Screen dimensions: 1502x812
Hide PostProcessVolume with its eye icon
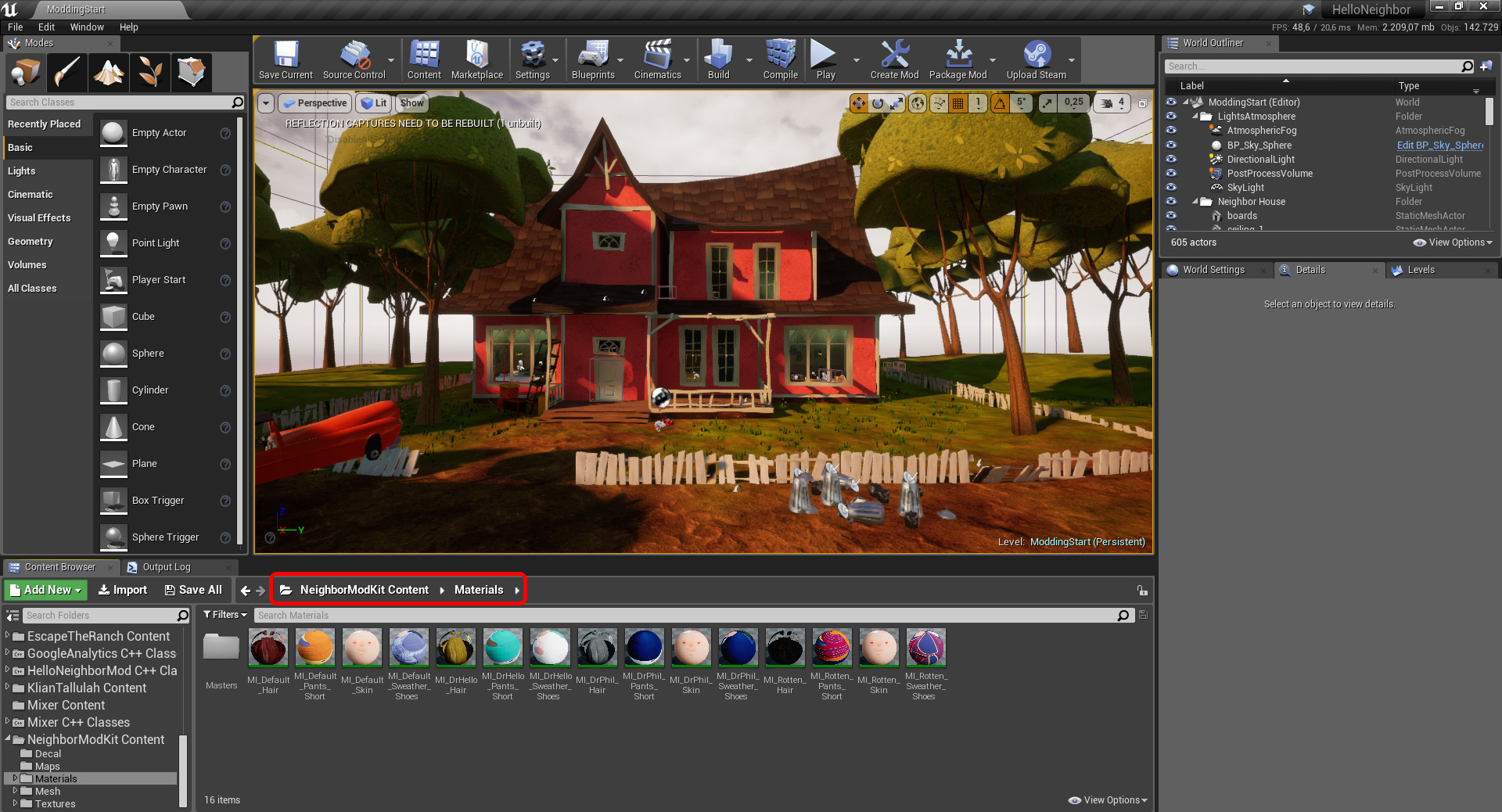pos(1171,173)
